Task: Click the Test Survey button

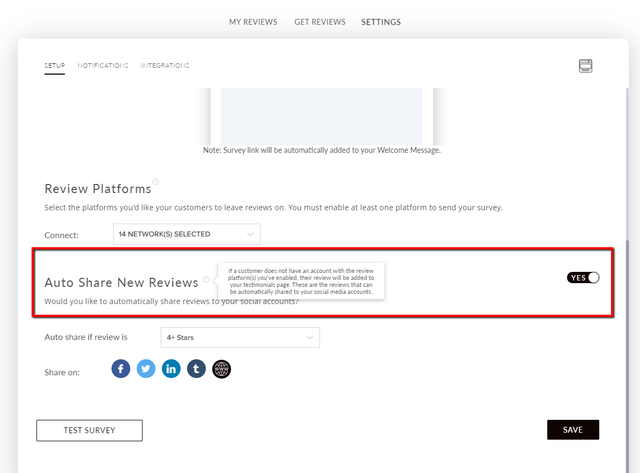Action: coord(89,430)
